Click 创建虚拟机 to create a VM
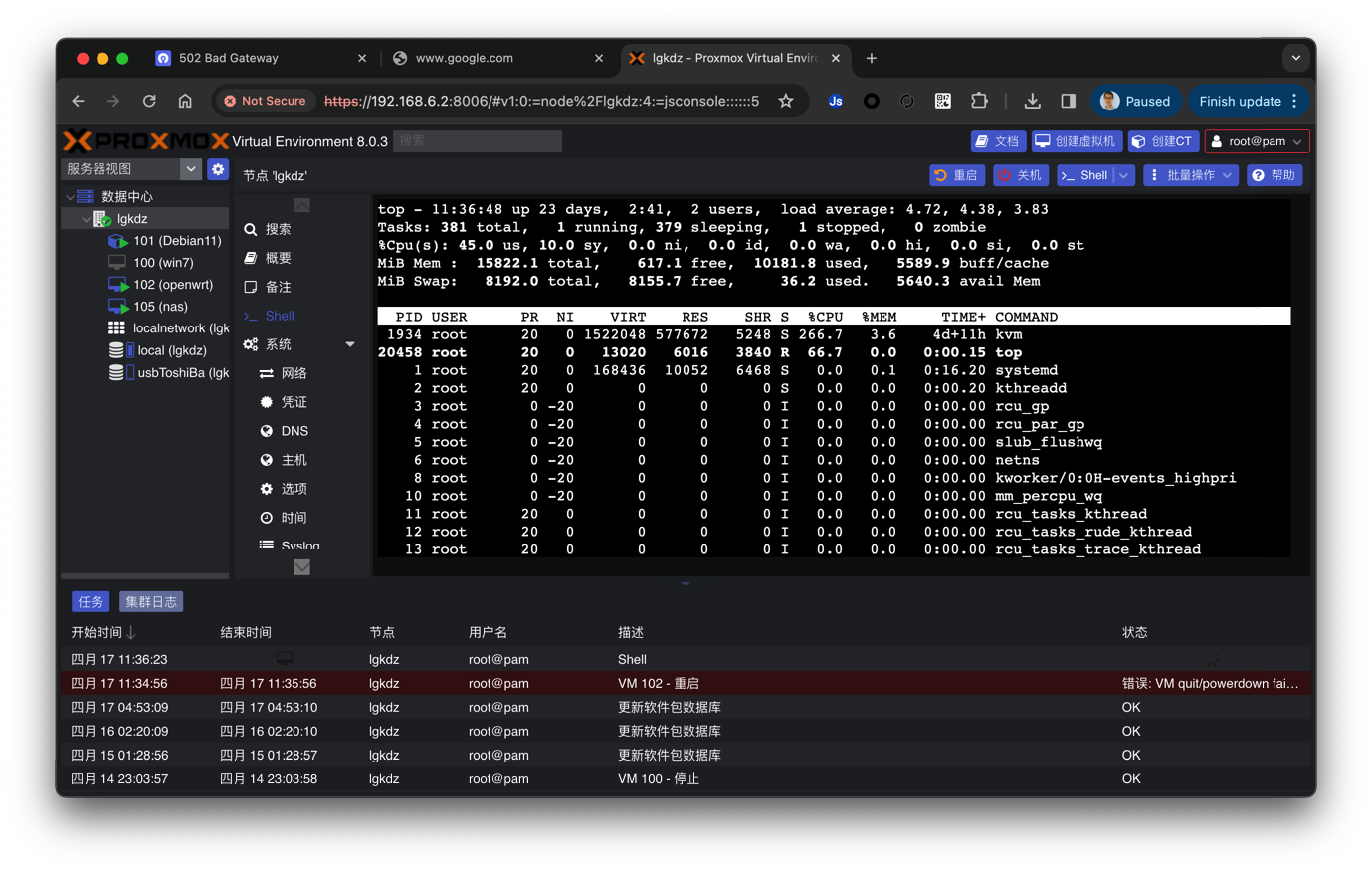The width and height of the screenshot is (1372, 871). (x=1077, y=141)
